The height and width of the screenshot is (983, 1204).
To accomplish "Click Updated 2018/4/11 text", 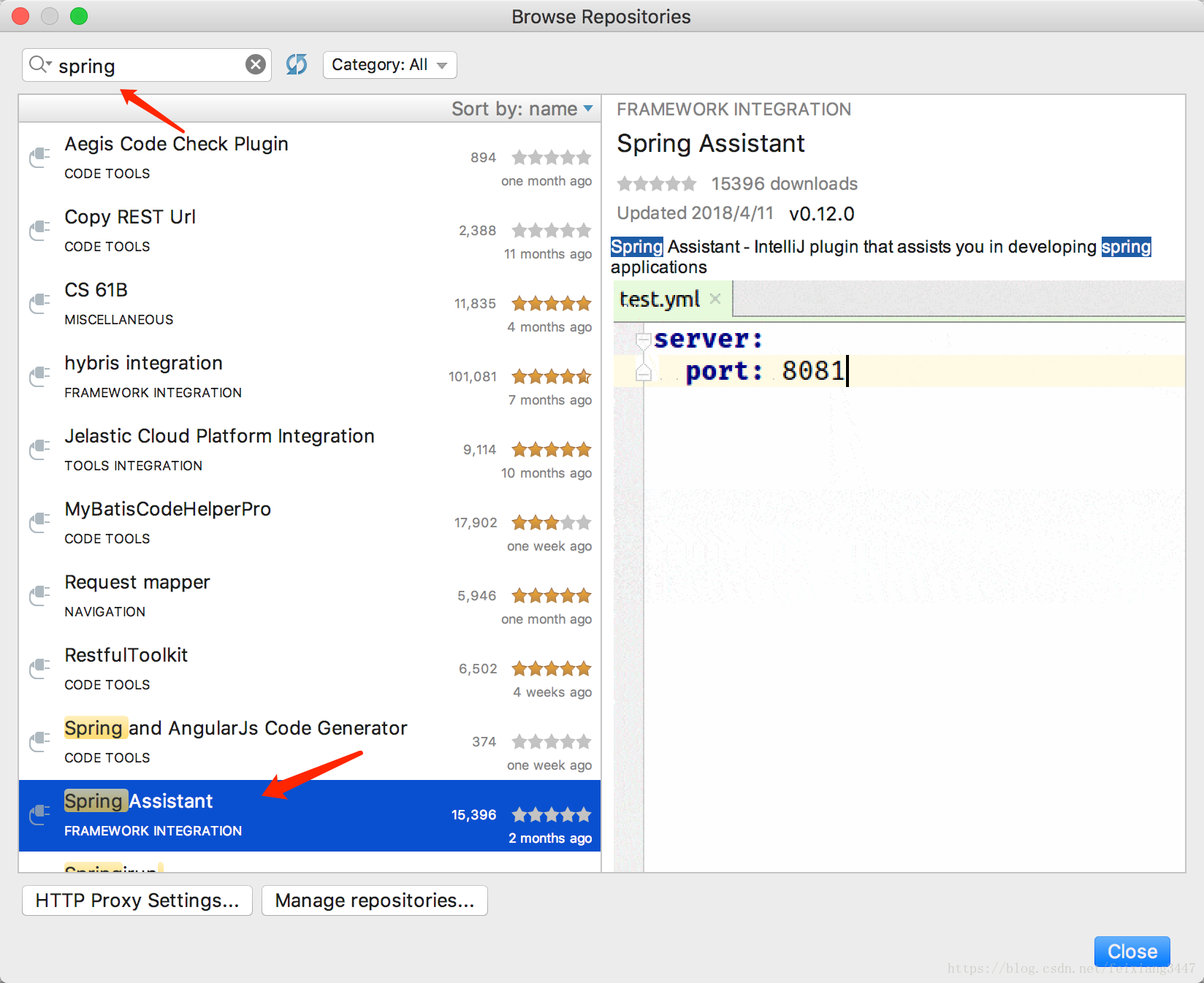I will click(695, 213).
